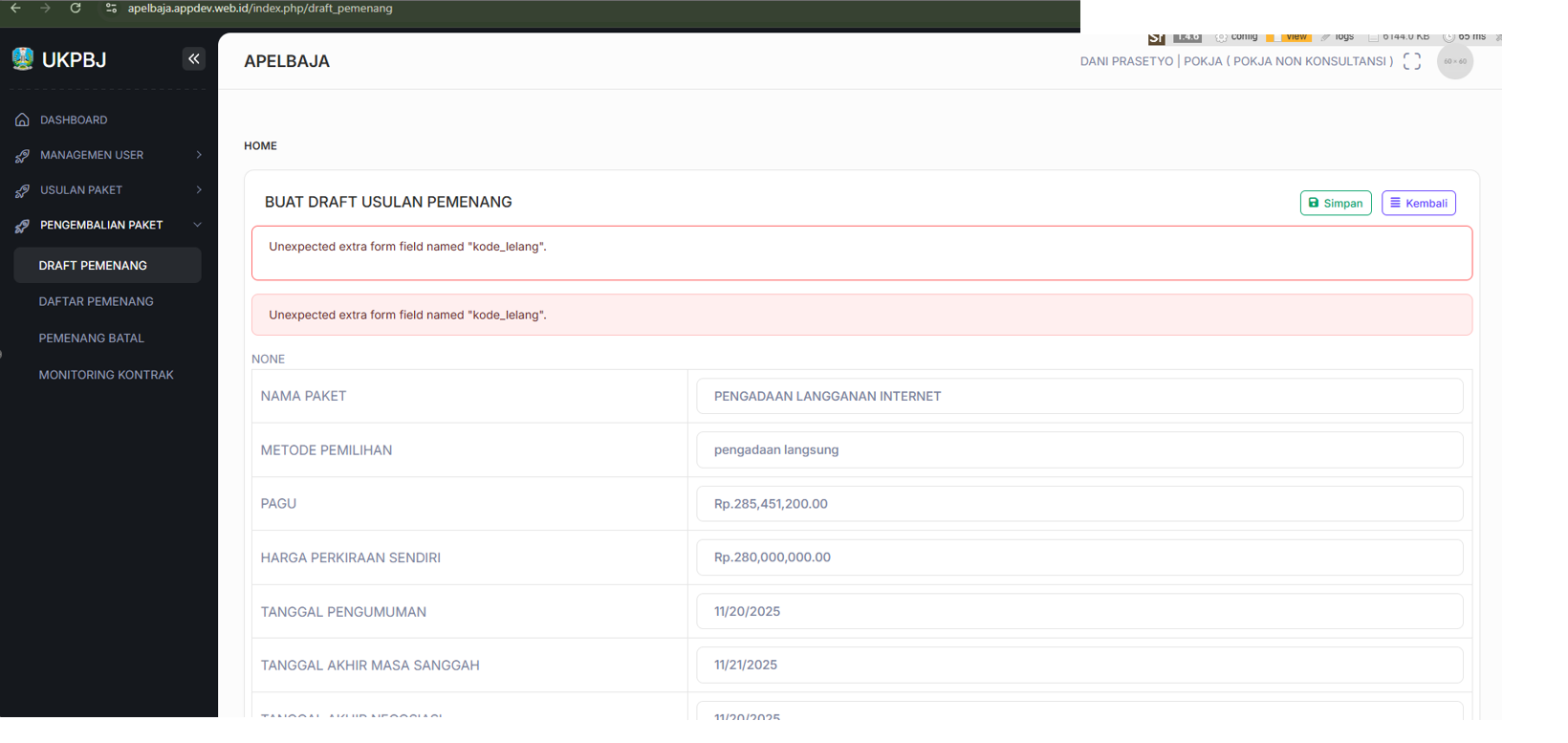Click the UKPBJ logo emblem
This screenshot has height=743, width=1568.
pyautogui.click(x=23, y=59)
